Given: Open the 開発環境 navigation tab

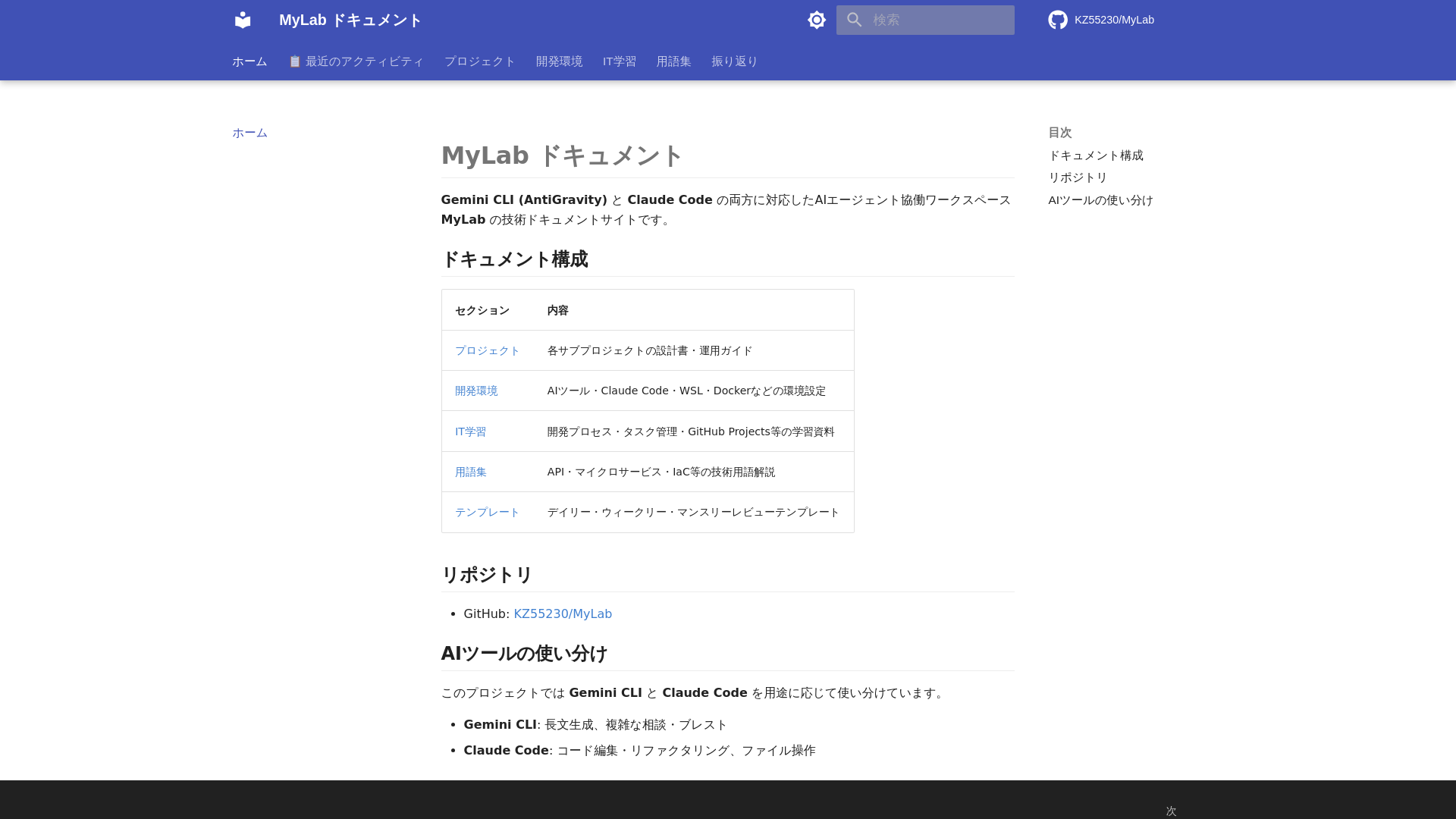Looking at the screenshot, I should (x=559, y=61).
